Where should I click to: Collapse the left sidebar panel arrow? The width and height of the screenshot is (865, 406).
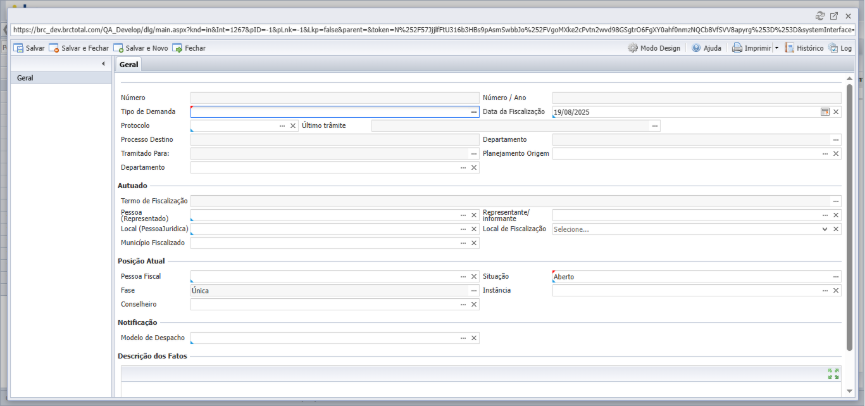103,64
